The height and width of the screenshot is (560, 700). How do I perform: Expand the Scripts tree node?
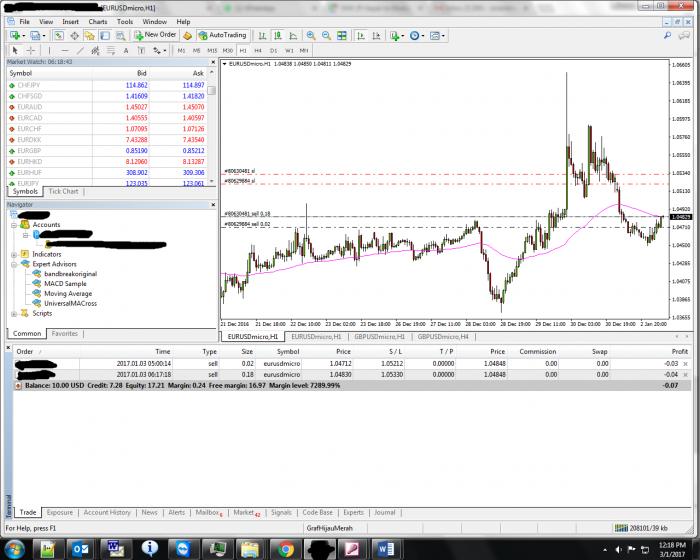(14, 313)
